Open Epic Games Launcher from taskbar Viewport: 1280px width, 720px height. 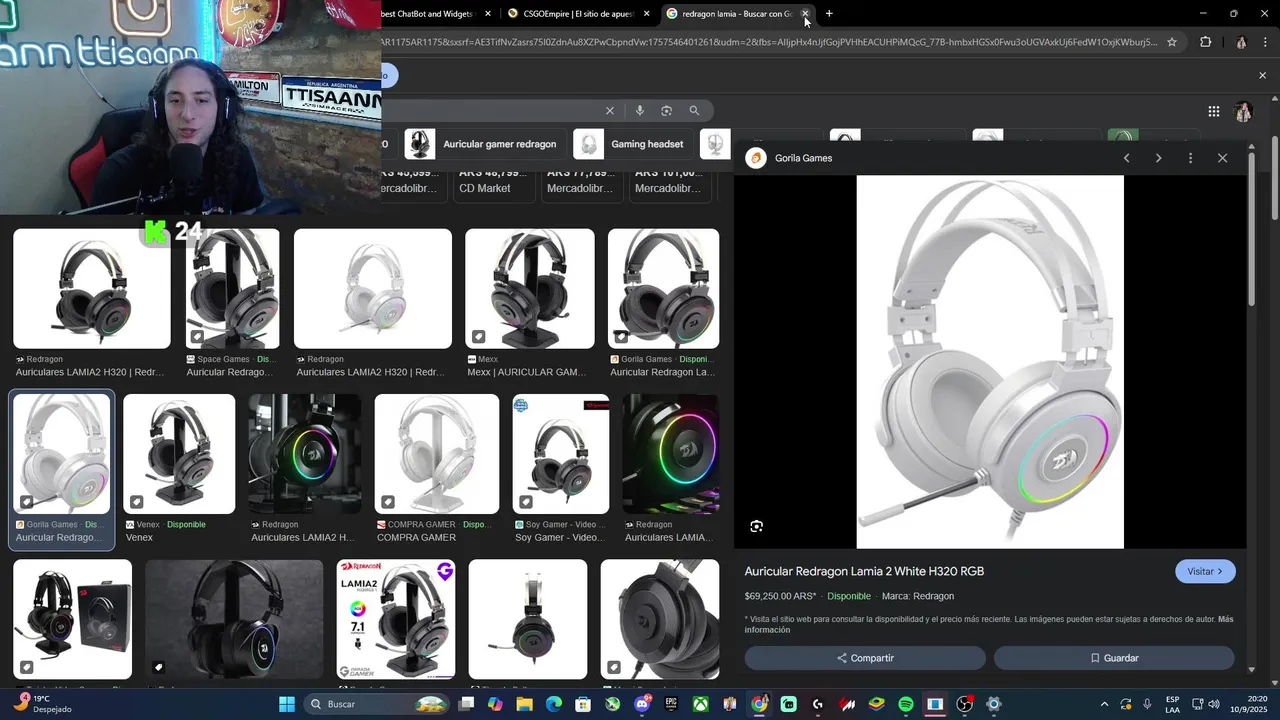(x=671, y=704)
